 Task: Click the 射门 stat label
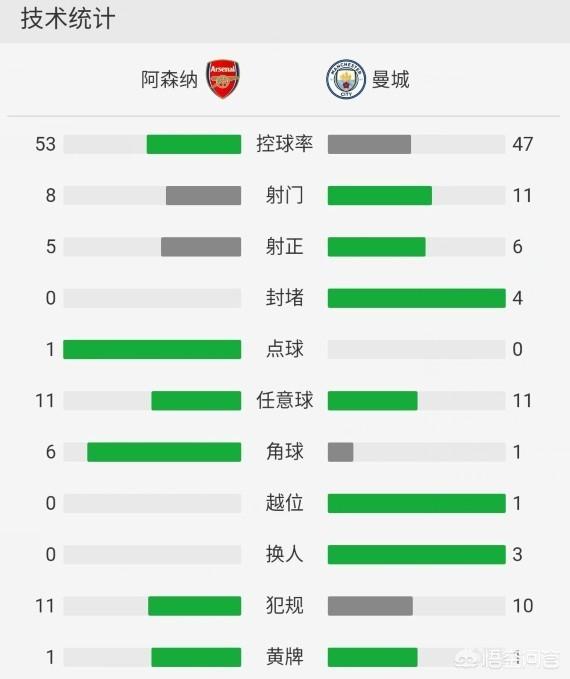[285, 195]
